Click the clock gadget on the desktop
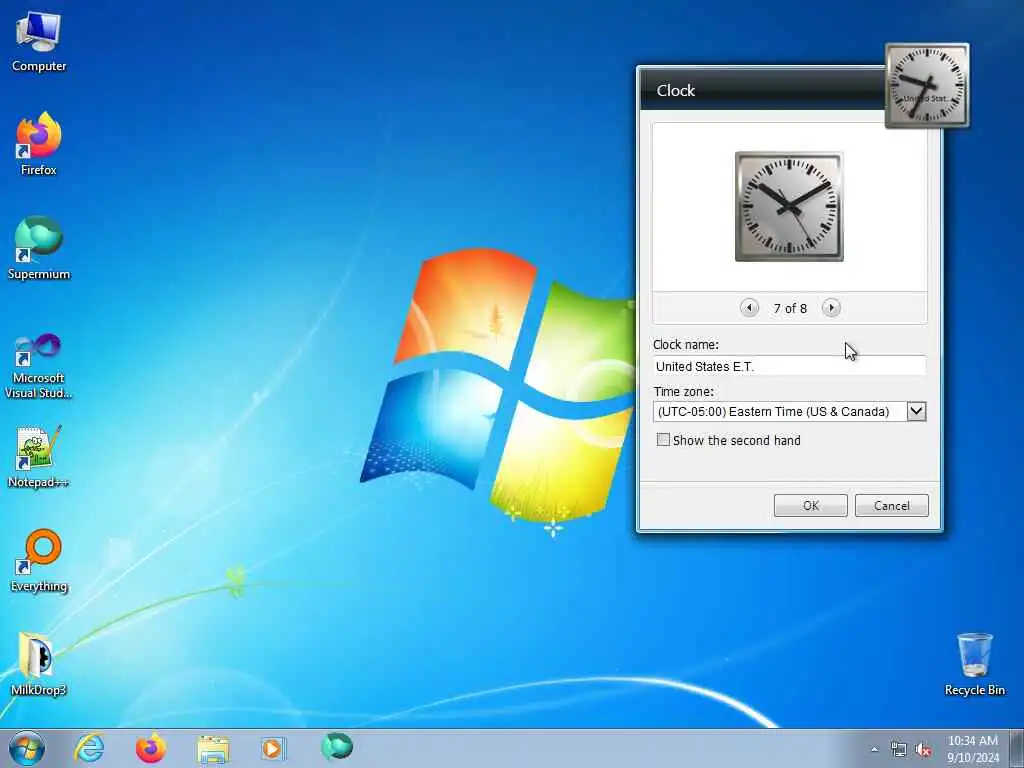 [927, 86]
